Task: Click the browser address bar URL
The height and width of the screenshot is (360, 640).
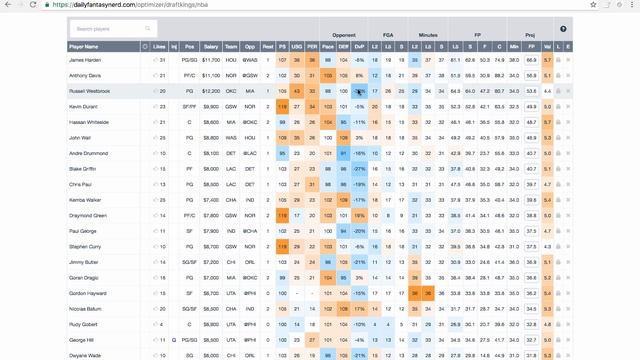Action: 130,4
